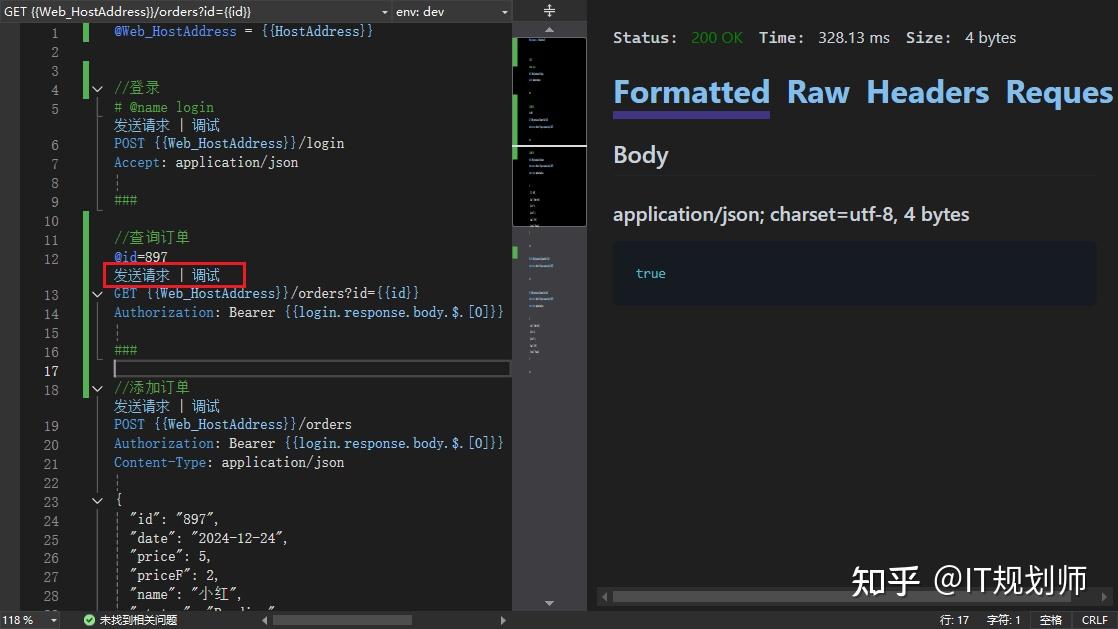Collapse the 添加订单 code fold region
This screenshot has height=629, width=1118.
tap(97, 388)
